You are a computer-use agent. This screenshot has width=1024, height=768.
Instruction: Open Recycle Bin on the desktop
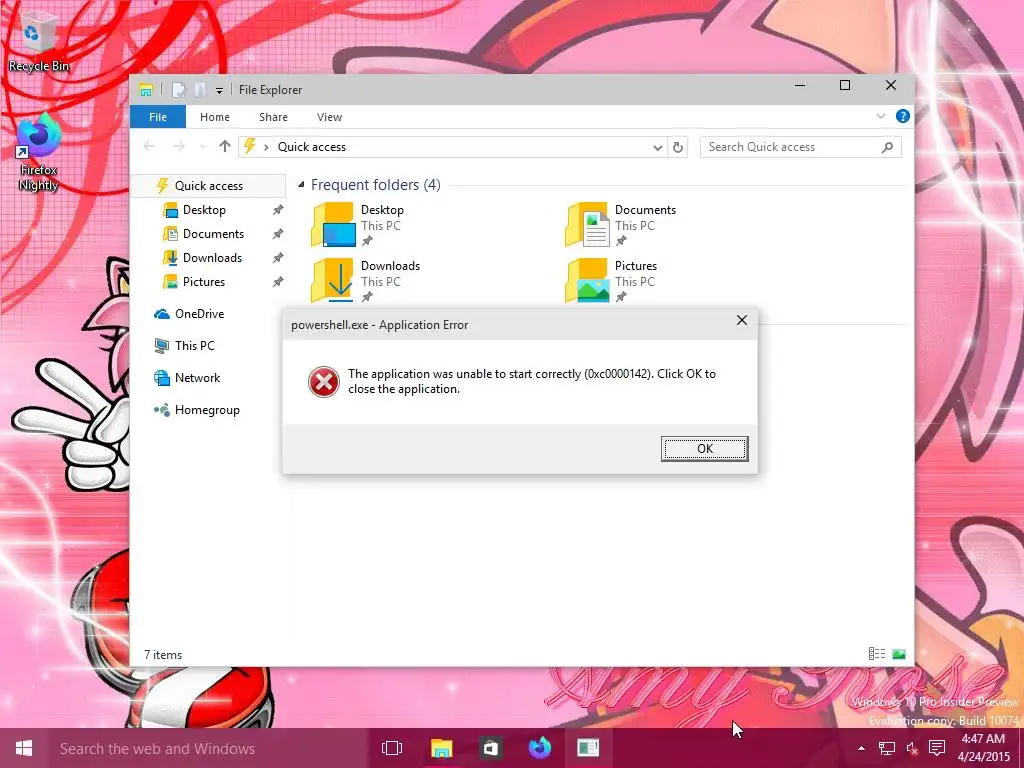pyautogui.click(x=39, y=40)
